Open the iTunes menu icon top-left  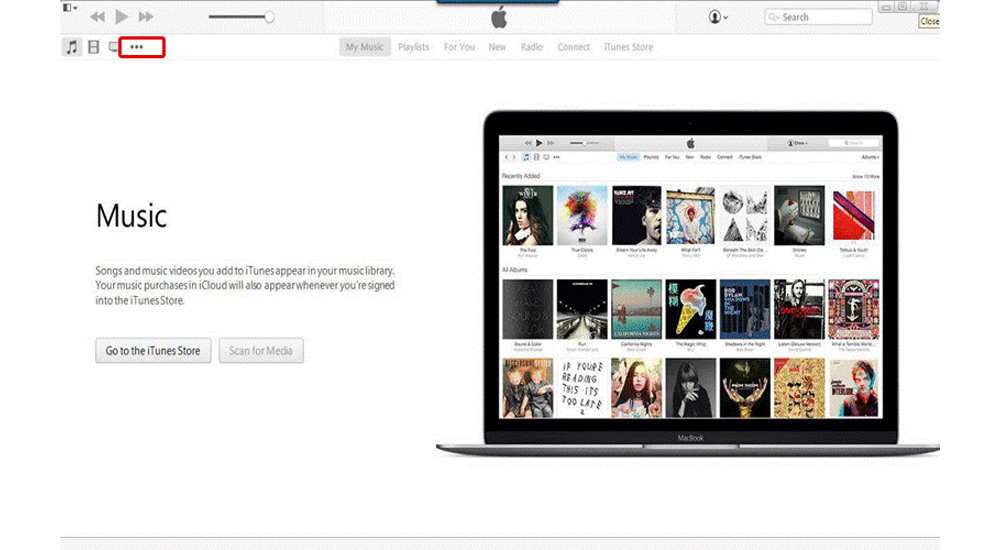coord(70,8)
